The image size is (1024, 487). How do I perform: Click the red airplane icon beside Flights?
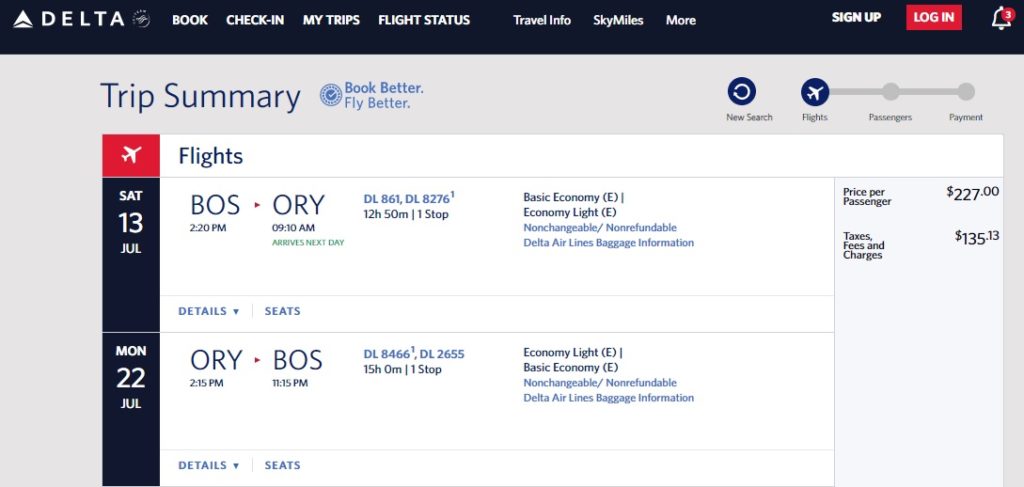[131, 156]
